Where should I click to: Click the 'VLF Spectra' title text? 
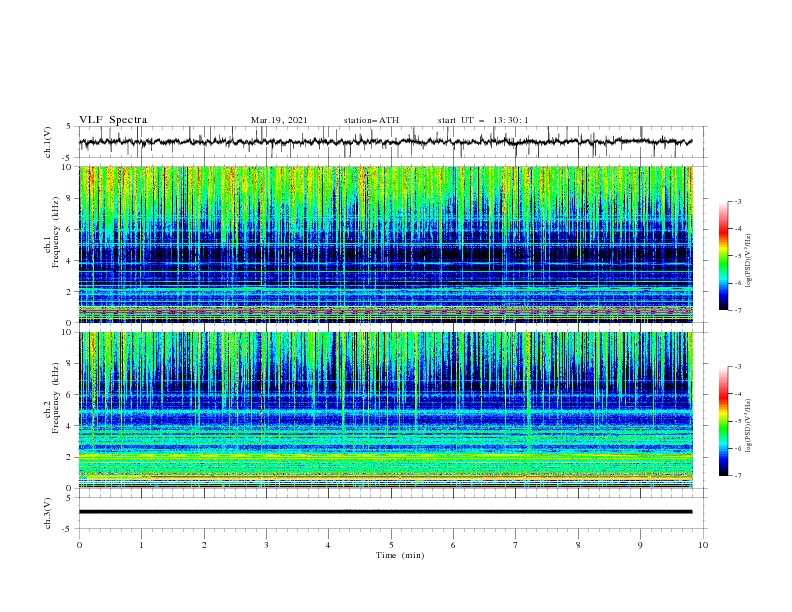(113, 120)
